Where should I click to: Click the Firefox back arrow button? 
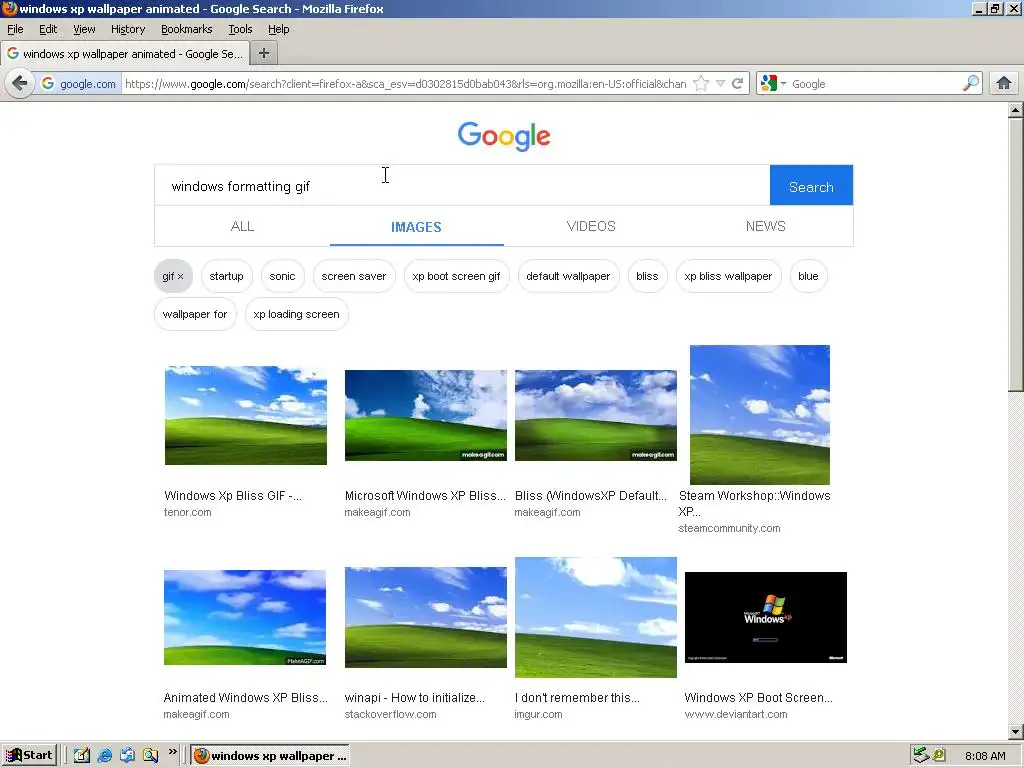tap(20, 84)
